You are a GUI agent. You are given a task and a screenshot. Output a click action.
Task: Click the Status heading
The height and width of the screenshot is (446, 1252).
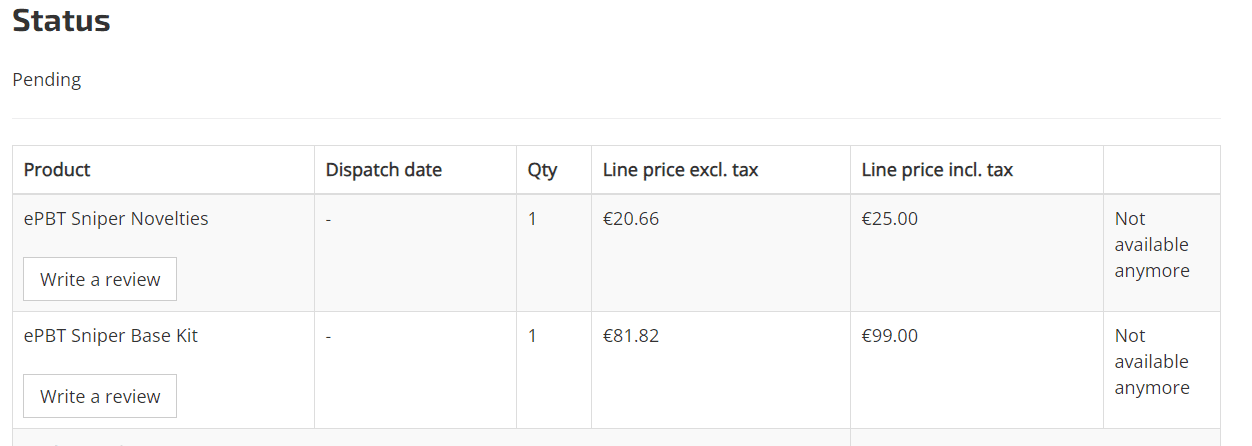coord(61,21)
